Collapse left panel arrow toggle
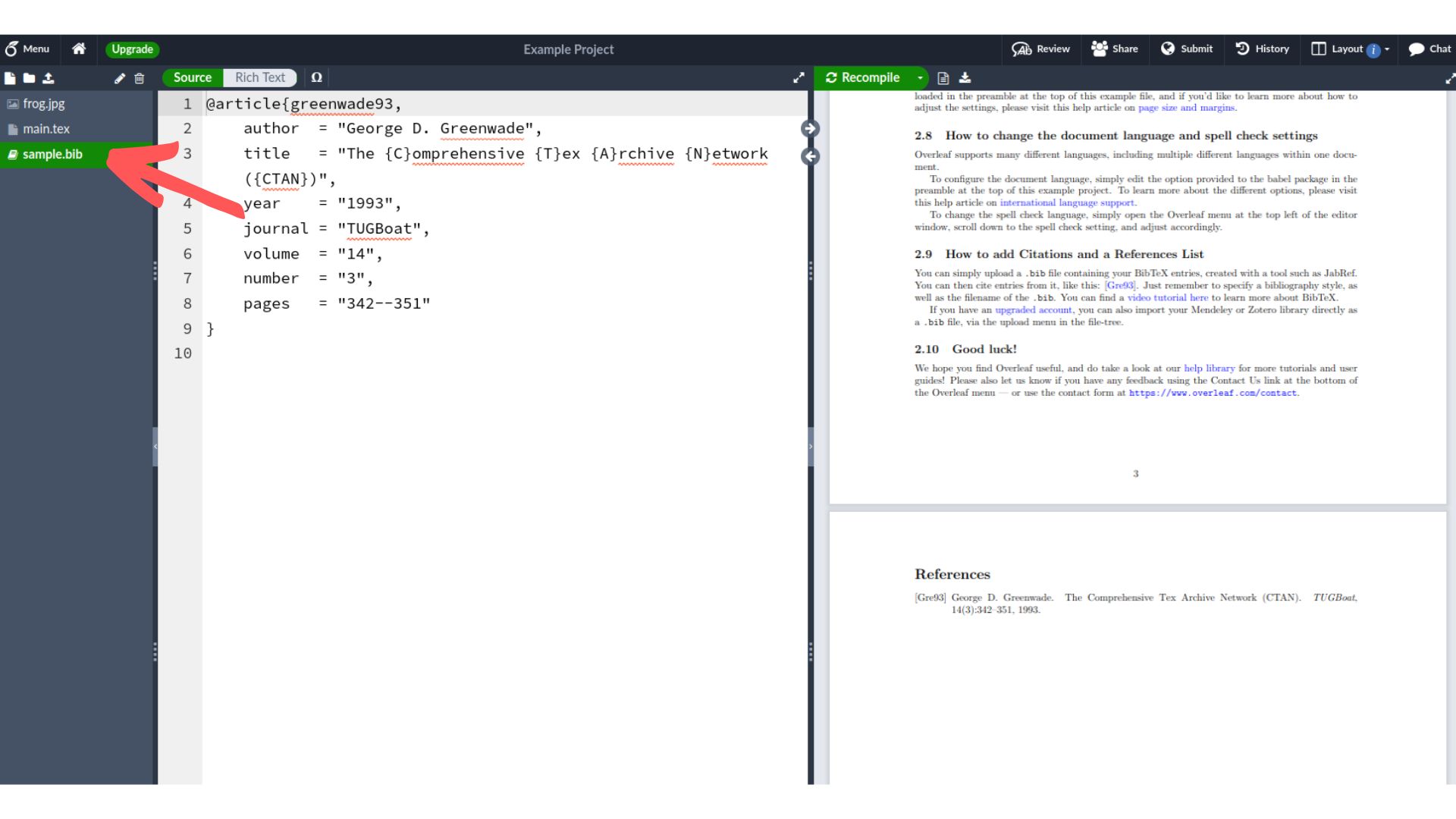The image size is (1456, 819). 158,445
